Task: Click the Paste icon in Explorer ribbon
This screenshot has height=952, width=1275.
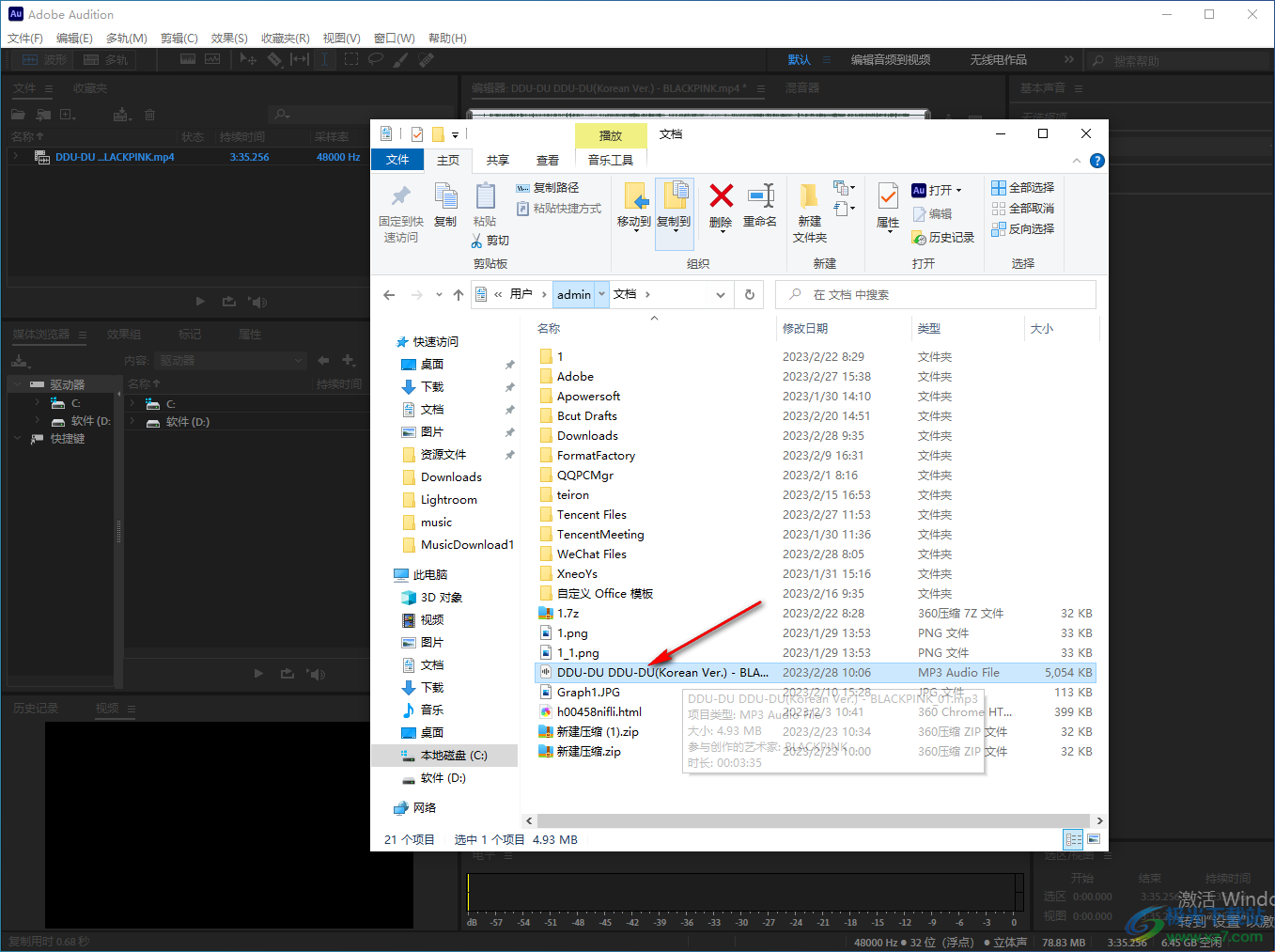Action: (485, 196)
